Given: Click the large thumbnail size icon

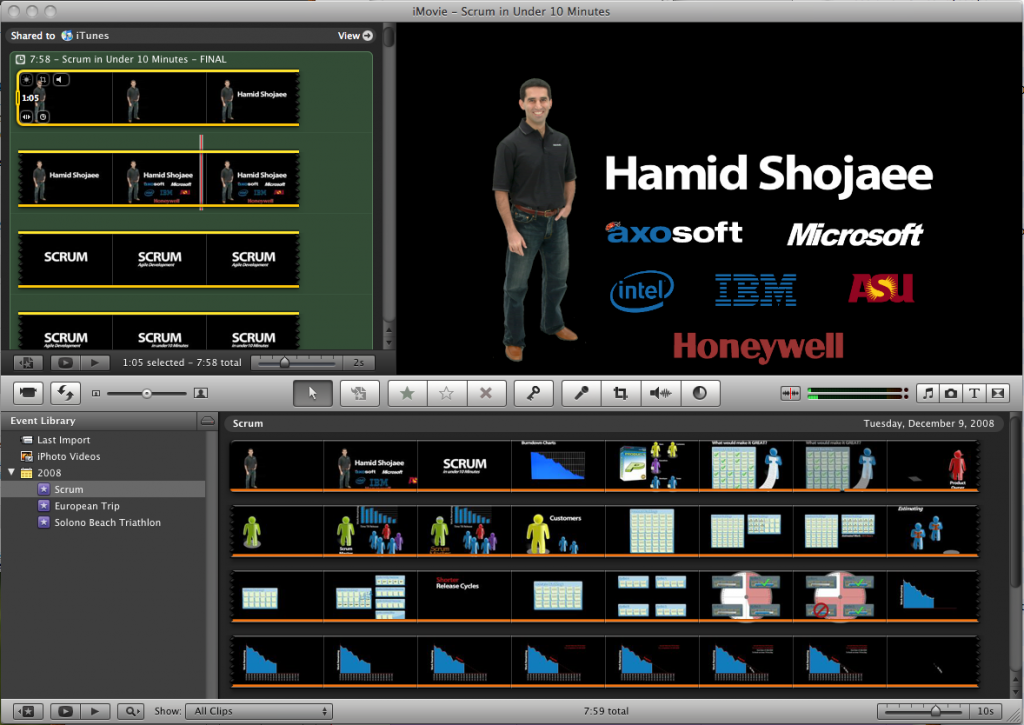Looking at the screenshot, I should [x=201, y=393].
